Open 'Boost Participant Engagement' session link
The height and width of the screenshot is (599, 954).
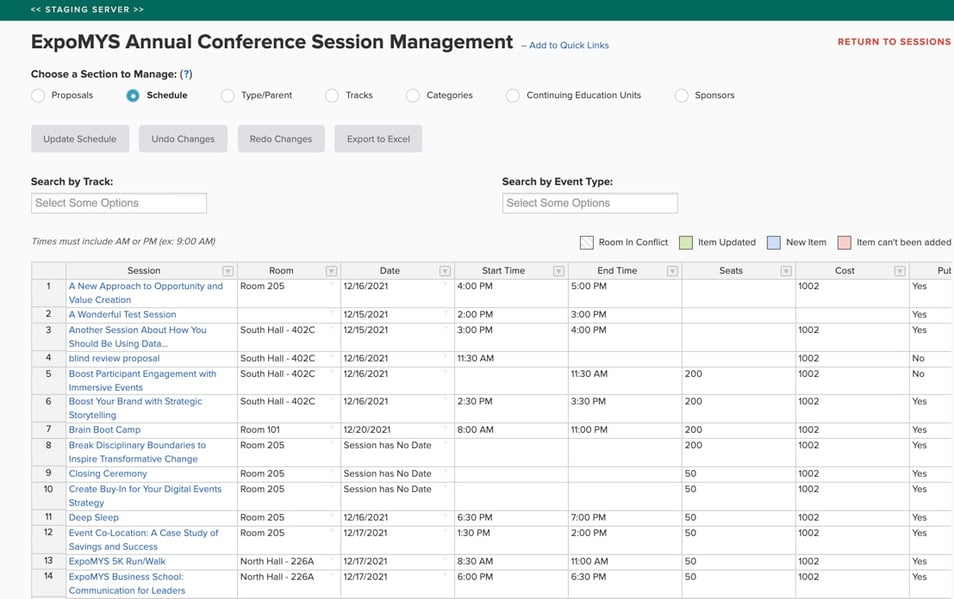[142, 380]
